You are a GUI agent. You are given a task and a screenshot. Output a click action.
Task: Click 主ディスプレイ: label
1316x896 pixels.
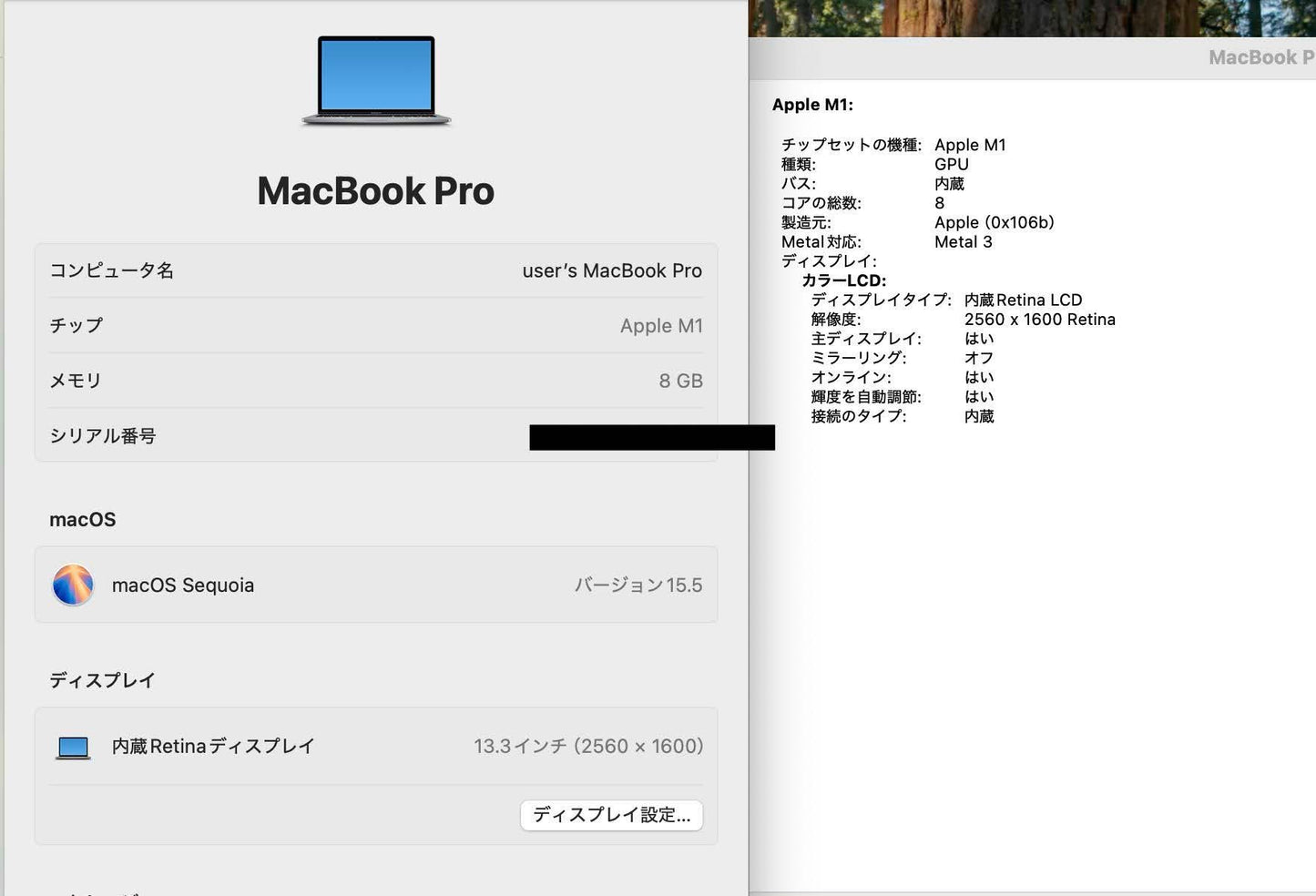click(x=866, y=339)
